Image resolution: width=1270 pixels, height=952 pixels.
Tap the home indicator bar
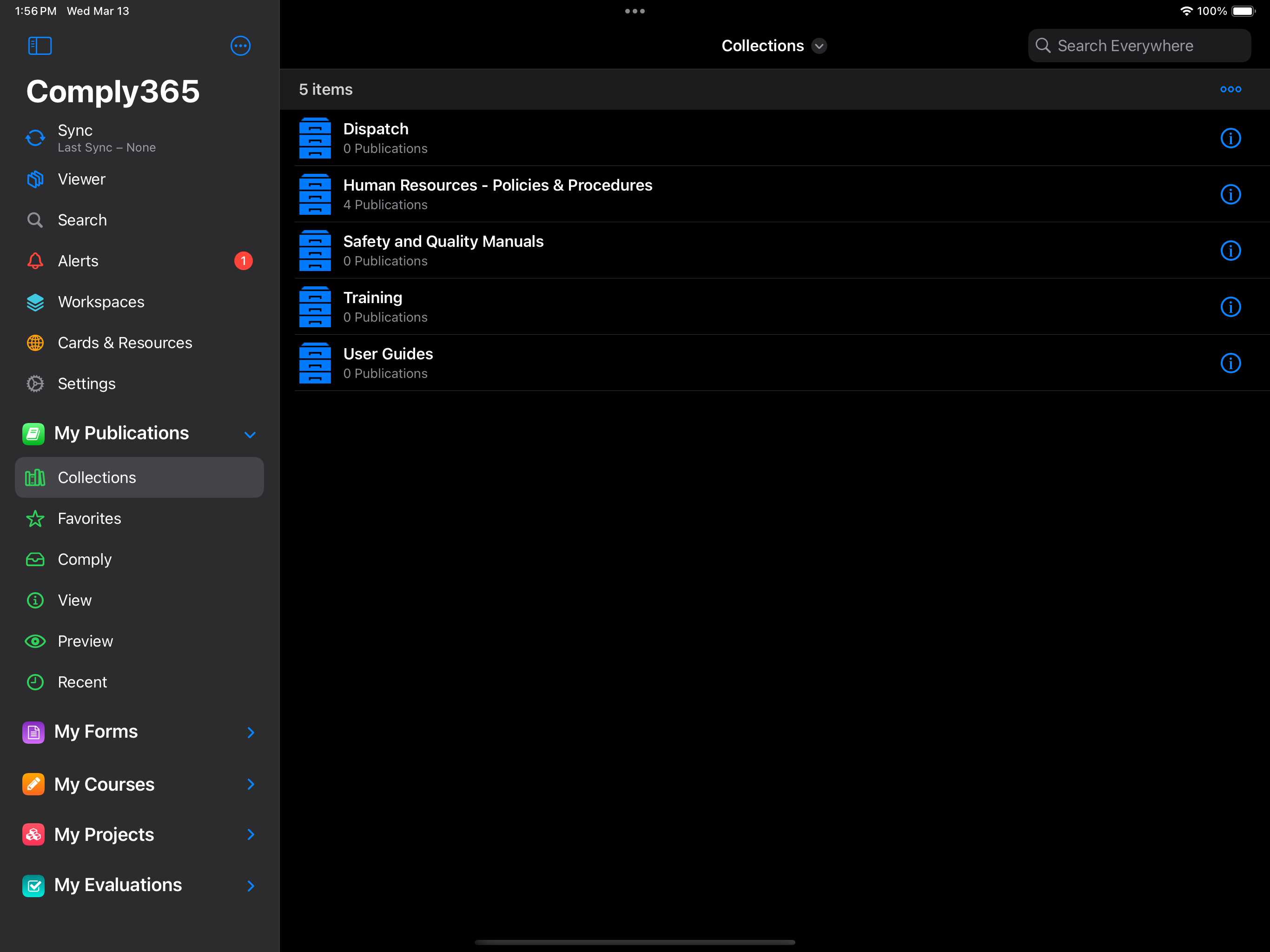pos(635,942)
